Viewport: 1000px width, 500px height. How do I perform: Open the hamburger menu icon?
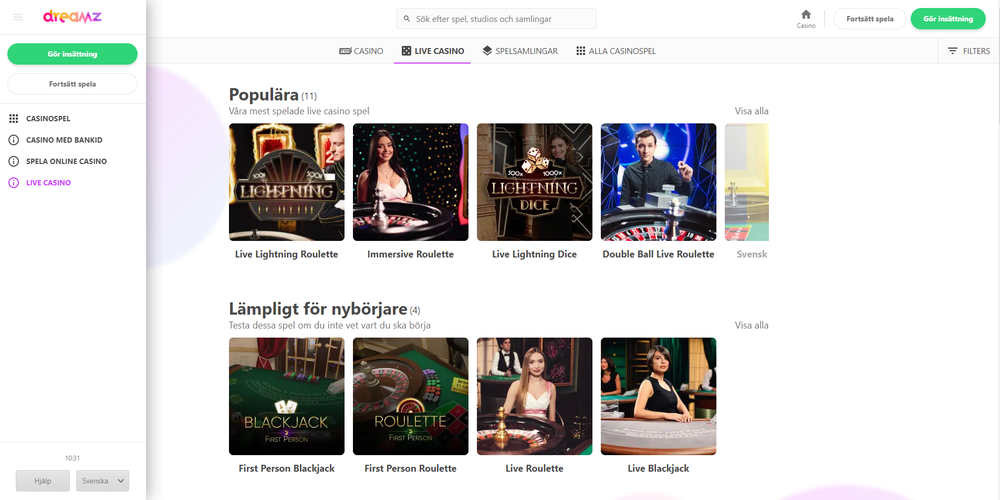coord(18,17)
